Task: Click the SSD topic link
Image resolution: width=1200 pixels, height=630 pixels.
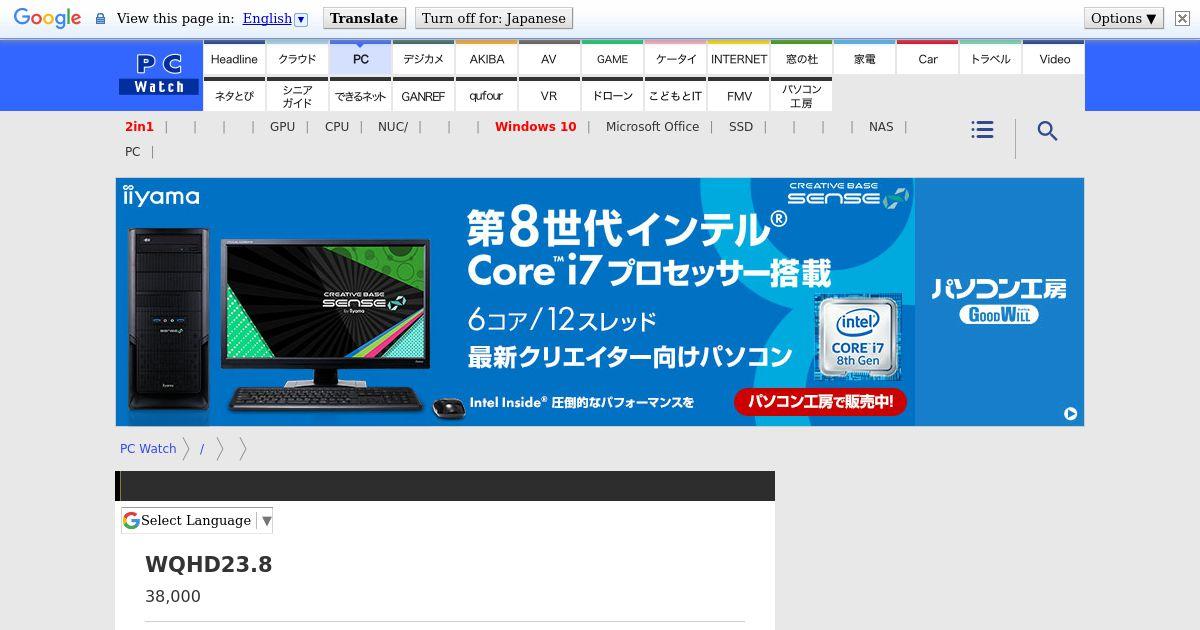Action: pyautogui.click(x=741, y=126)
